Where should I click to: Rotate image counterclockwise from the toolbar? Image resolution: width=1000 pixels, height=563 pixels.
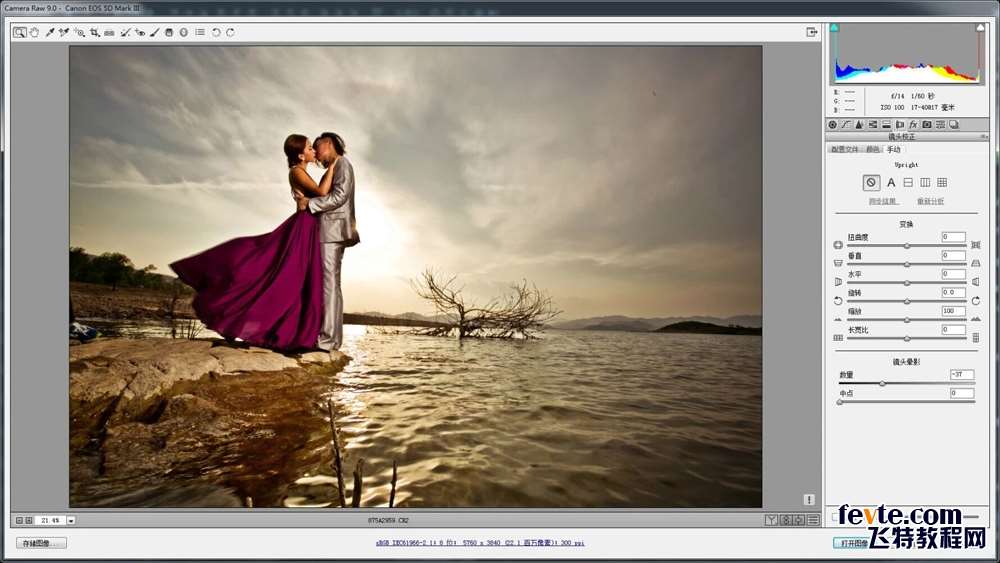pos(216,32)
